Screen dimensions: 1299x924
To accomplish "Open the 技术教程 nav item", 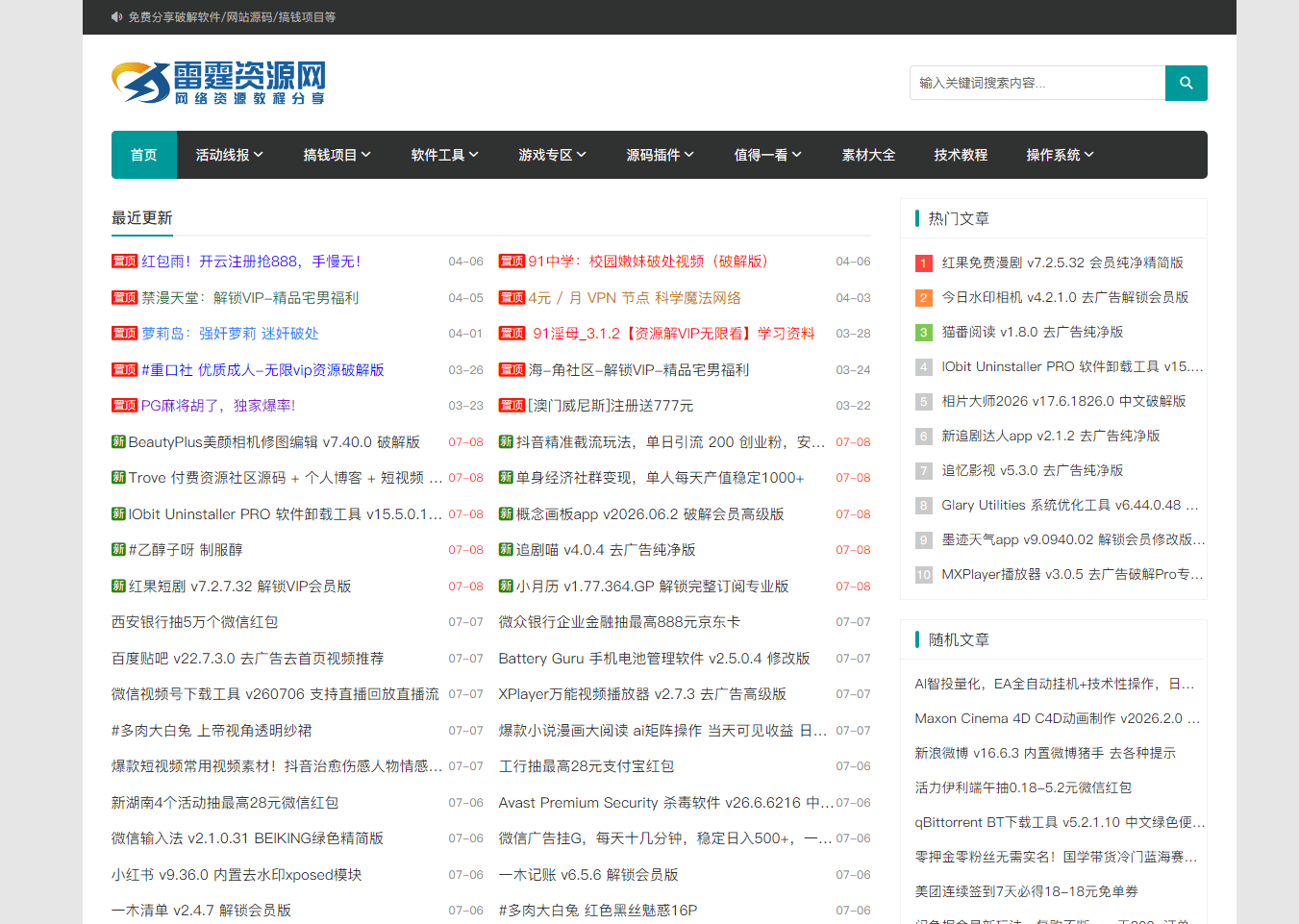I will (x=961, y=155).
